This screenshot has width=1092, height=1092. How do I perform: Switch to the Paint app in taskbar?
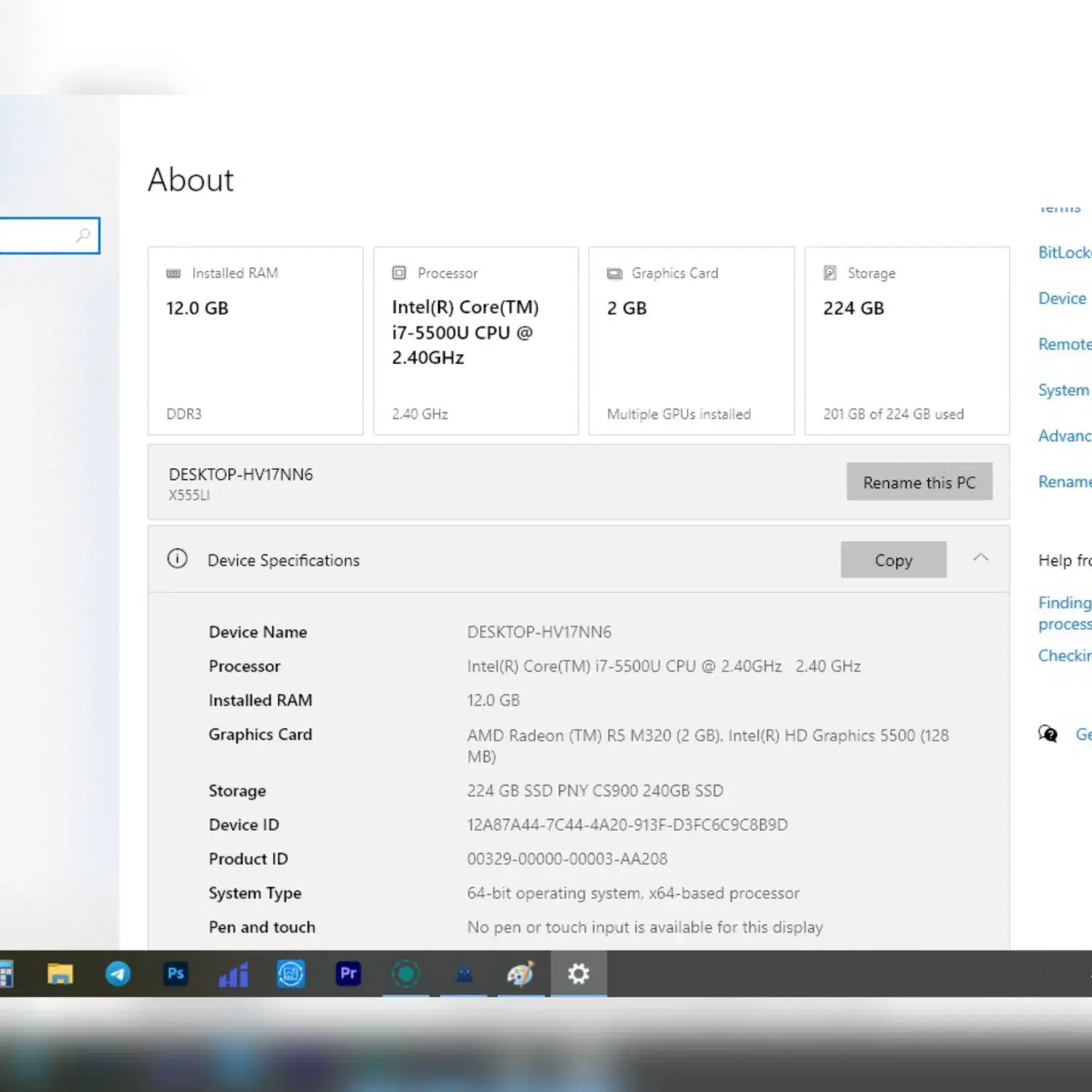tap(521, 973)
